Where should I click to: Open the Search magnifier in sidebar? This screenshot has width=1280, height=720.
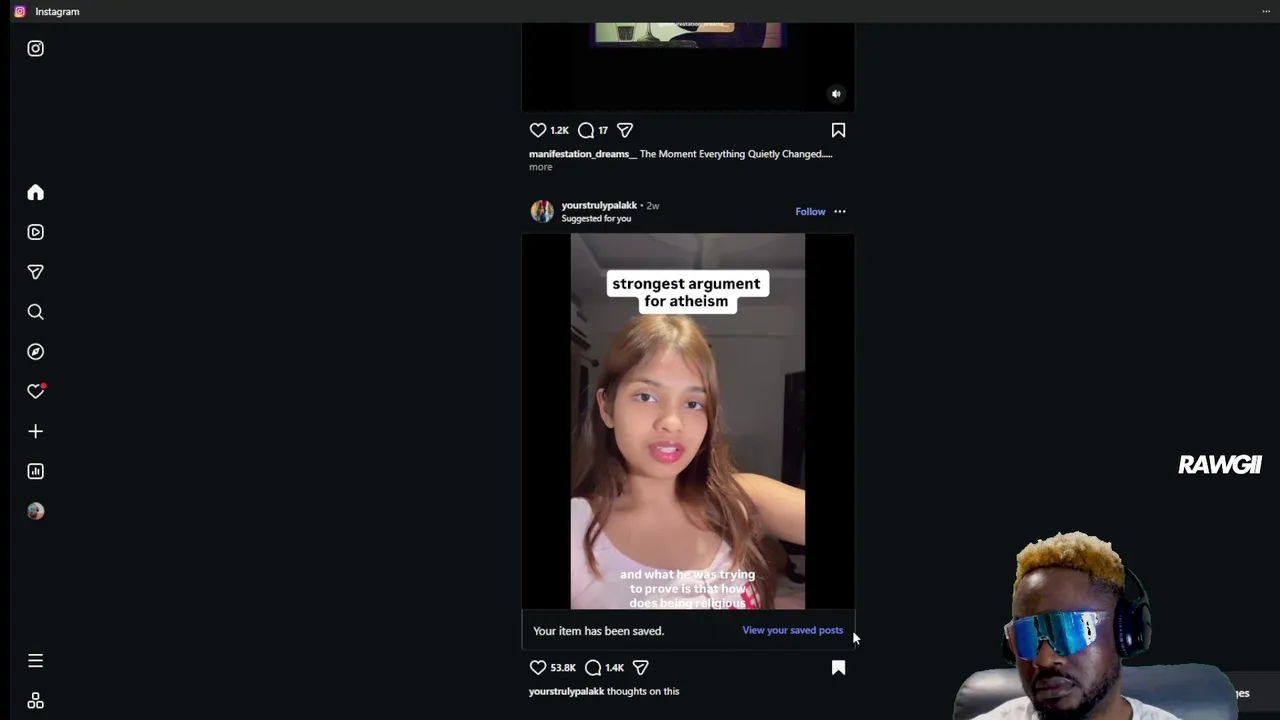35,312
